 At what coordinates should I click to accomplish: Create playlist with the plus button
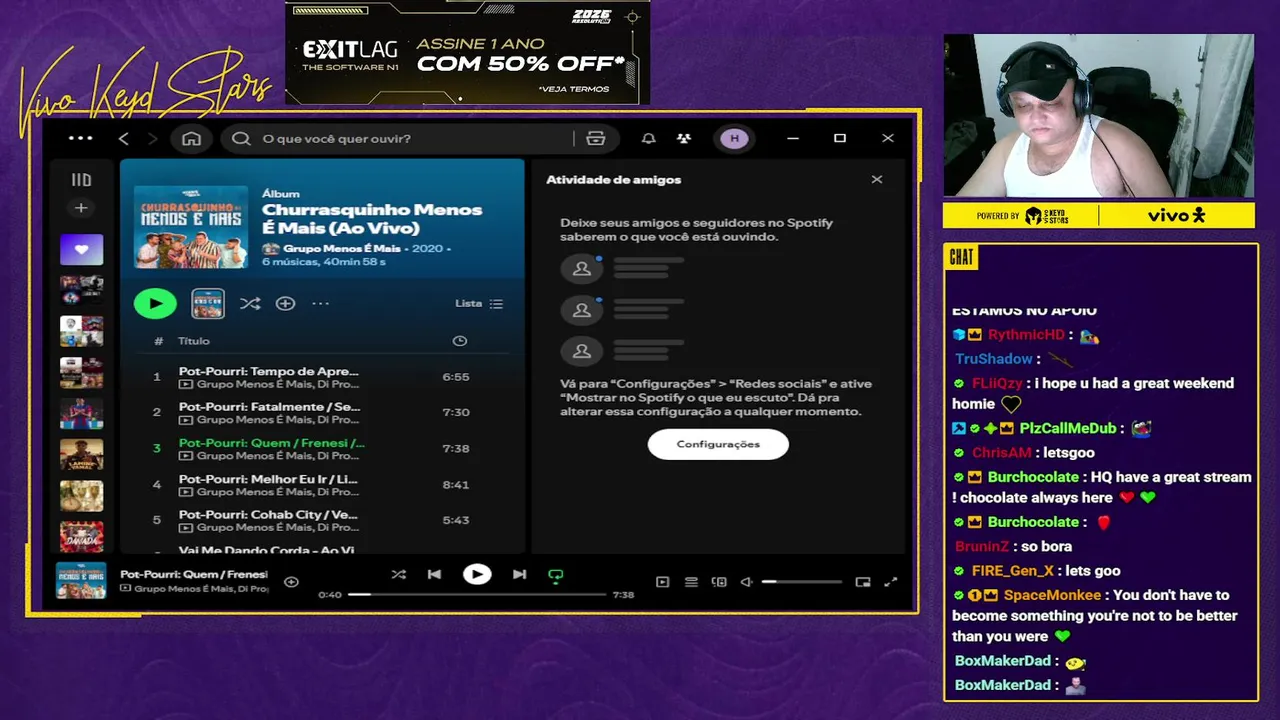(81, 208)
